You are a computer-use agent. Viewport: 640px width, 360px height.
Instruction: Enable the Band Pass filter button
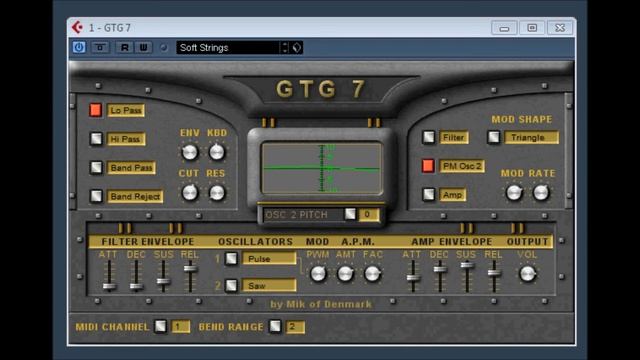point(96,167)
